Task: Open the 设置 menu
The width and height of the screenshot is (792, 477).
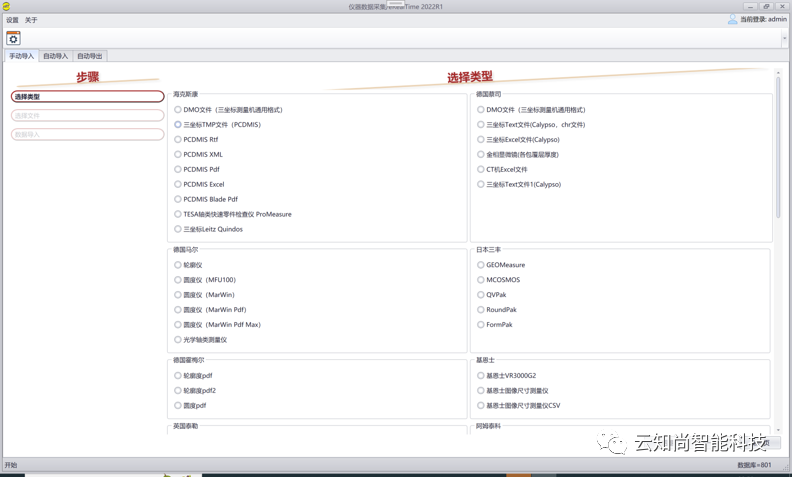Action: (12, 20)
